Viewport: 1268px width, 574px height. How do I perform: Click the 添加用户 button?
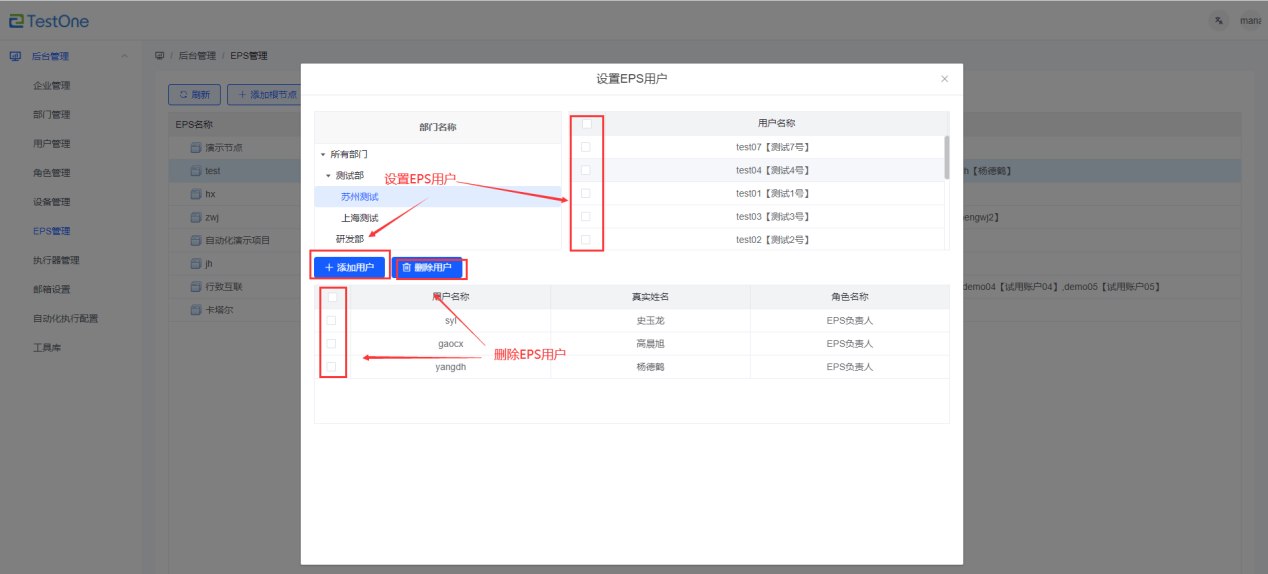[349, 268]
